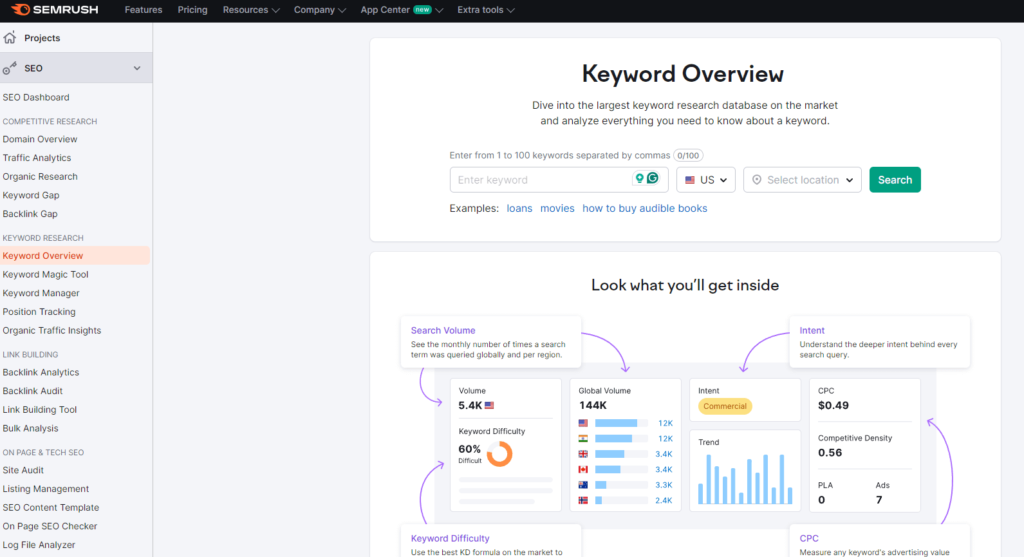Open Bulk Analysis

pos(30,428)
